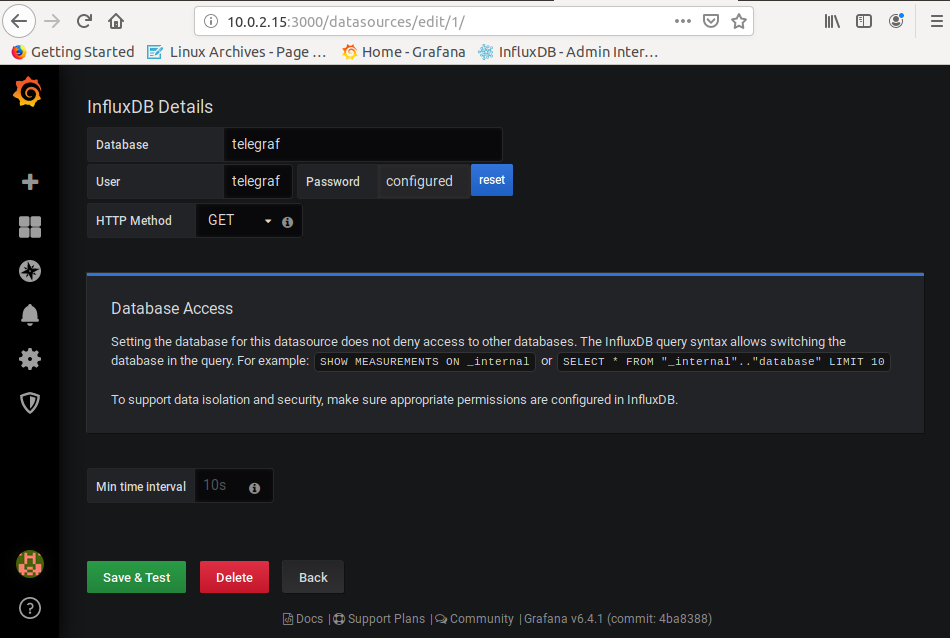
Task: Open the Explore compass icon
Action: pyautogui.click(x=30, y=271)
